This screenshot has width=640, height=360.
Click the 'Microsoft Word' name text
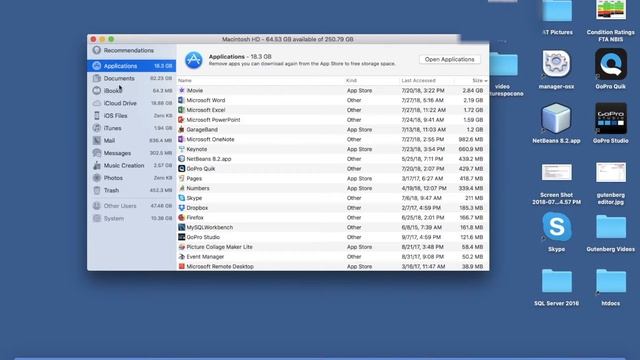tap(206, 100)
